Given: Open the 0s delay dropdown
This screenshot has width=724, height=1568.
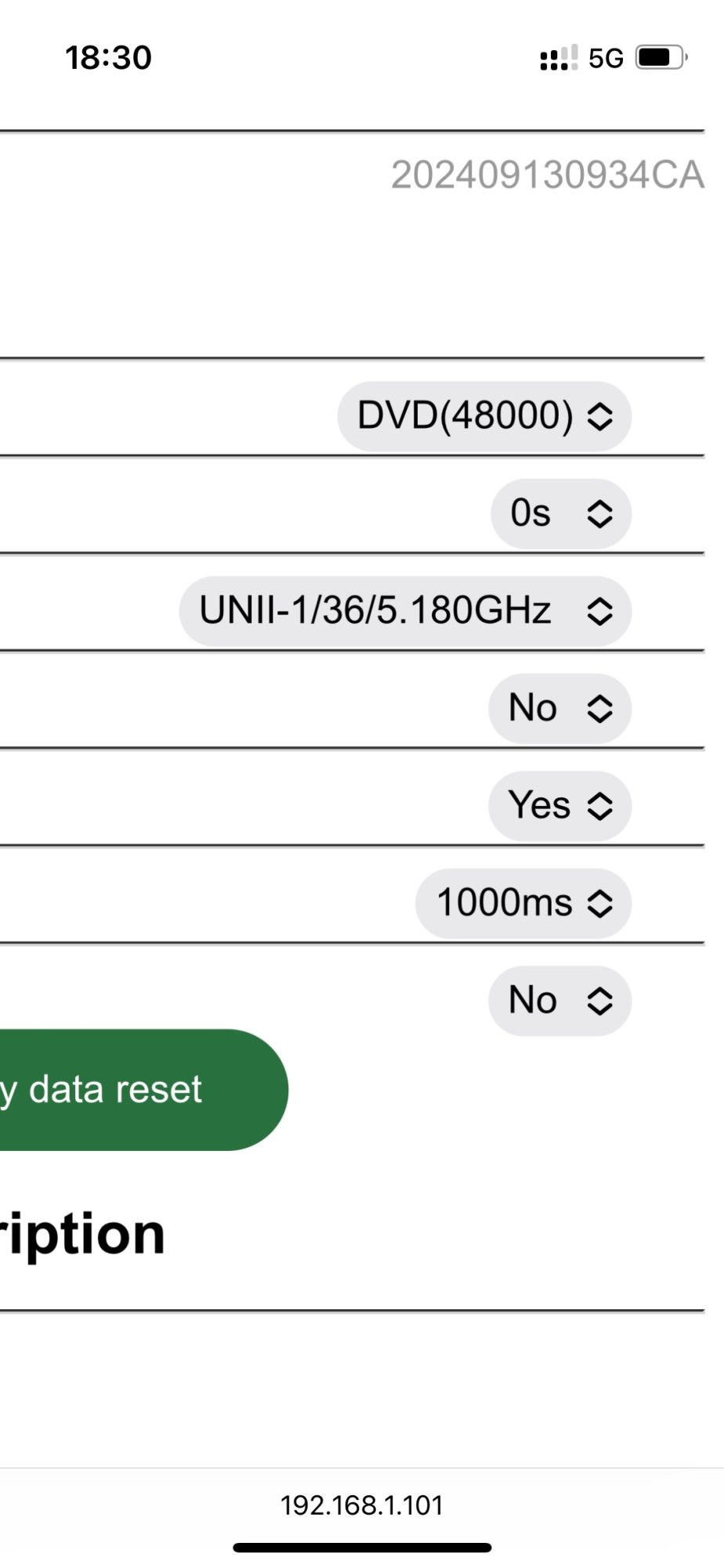Looking at the screenshot, I should [561, 514].
